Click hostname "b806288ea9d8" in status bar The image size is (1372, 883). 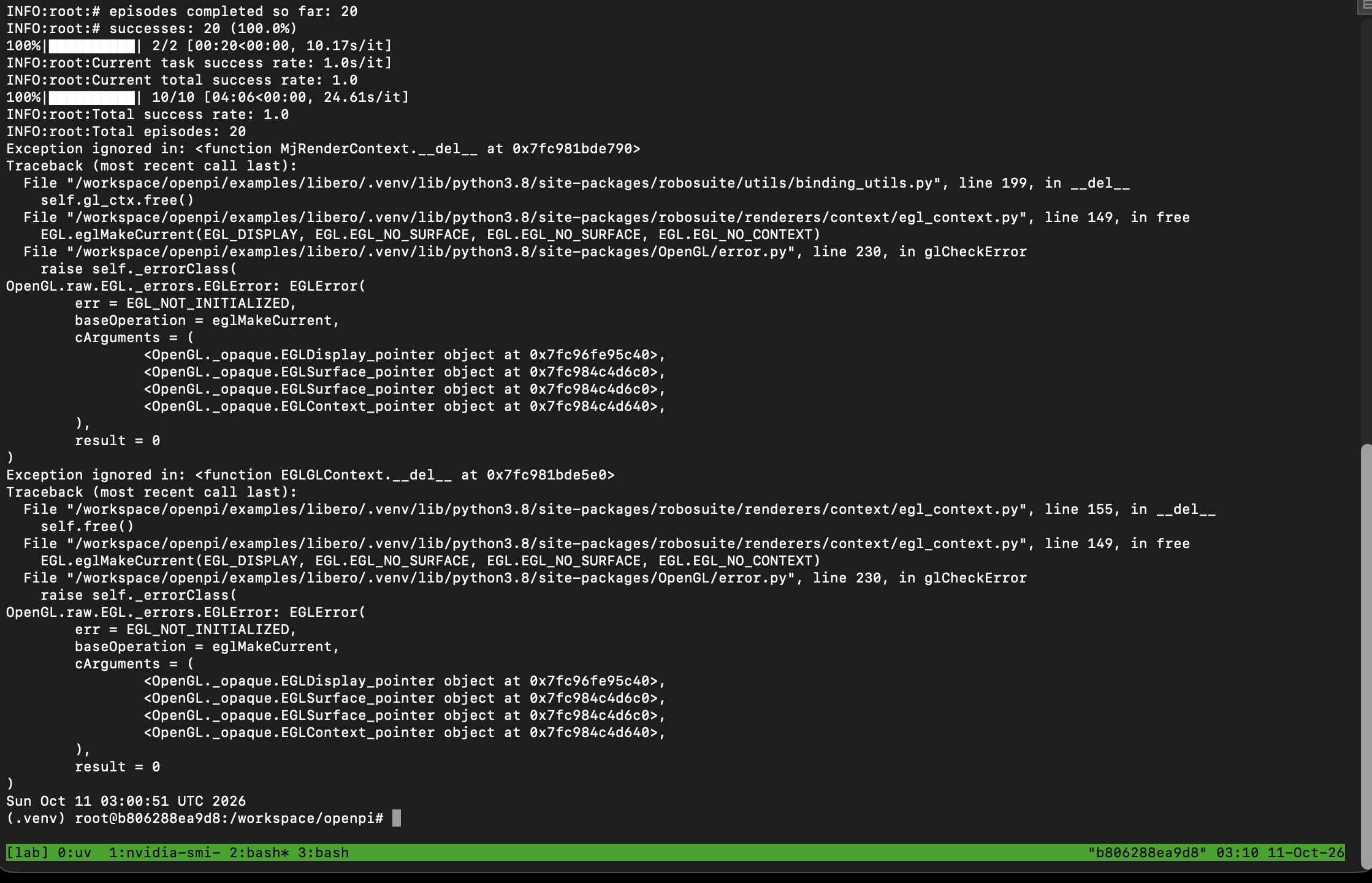pos(1147,852)
